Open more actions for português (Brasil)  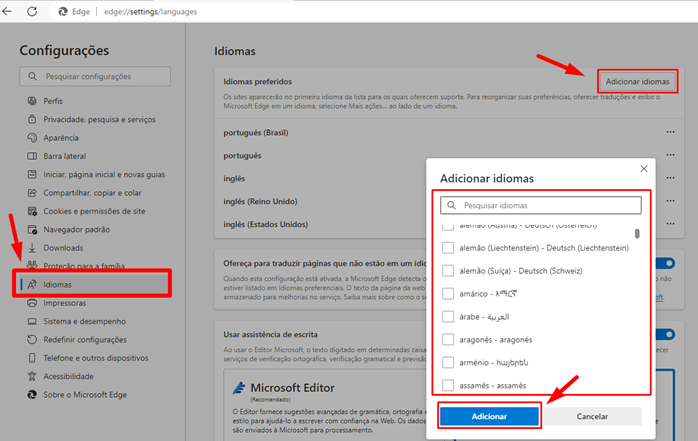point(670,132)
